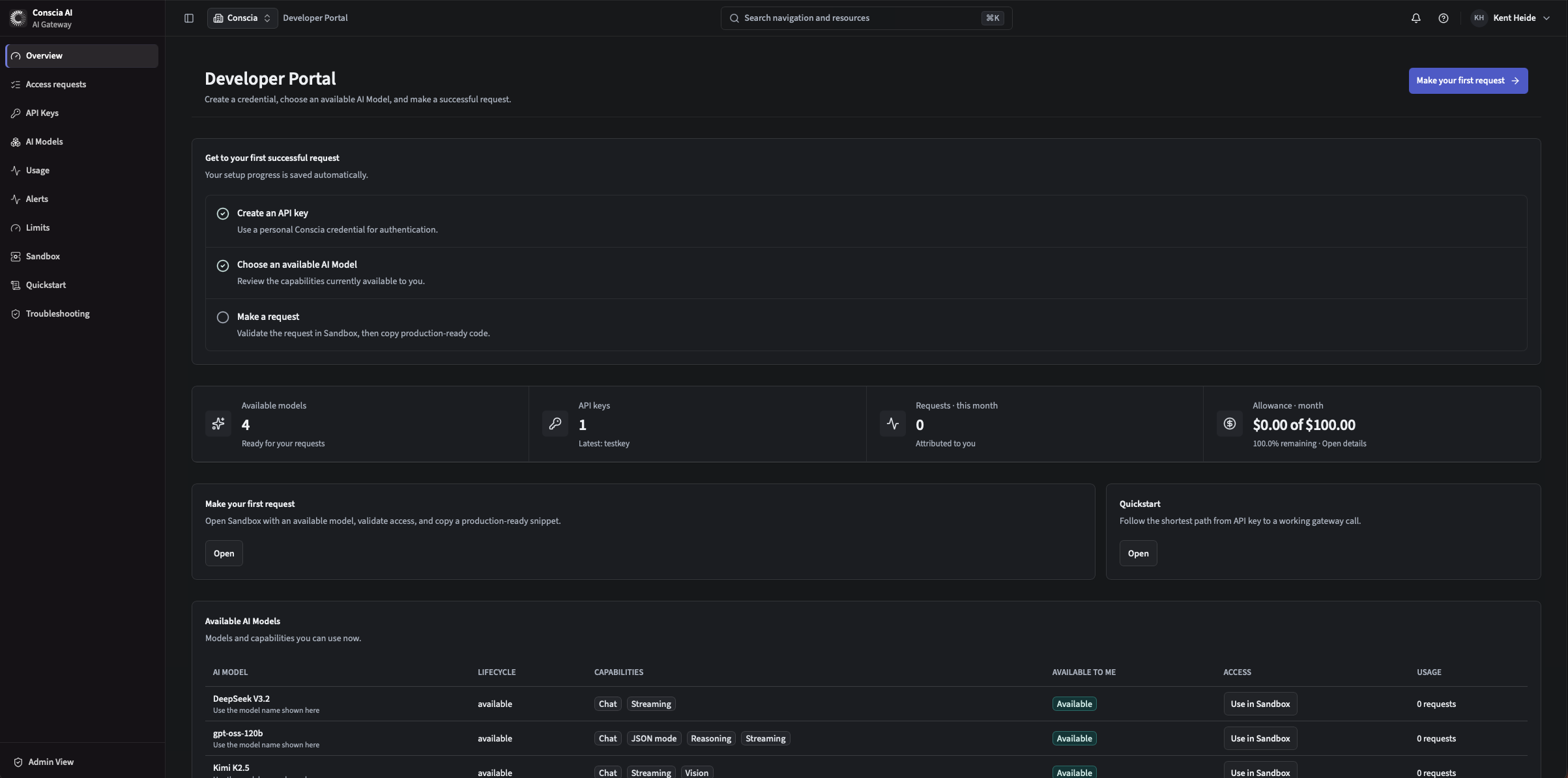Click the JSON mode capability tag
The image size is (1568, 778).
click(x=654, y=738)
